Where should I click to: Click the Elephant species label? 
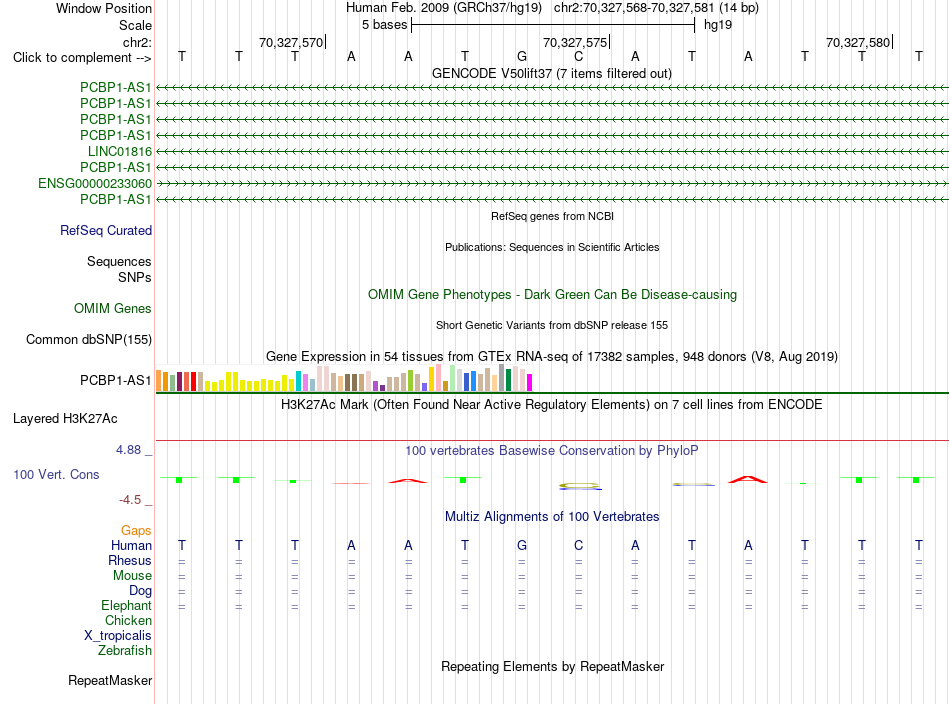pos(127,605)
